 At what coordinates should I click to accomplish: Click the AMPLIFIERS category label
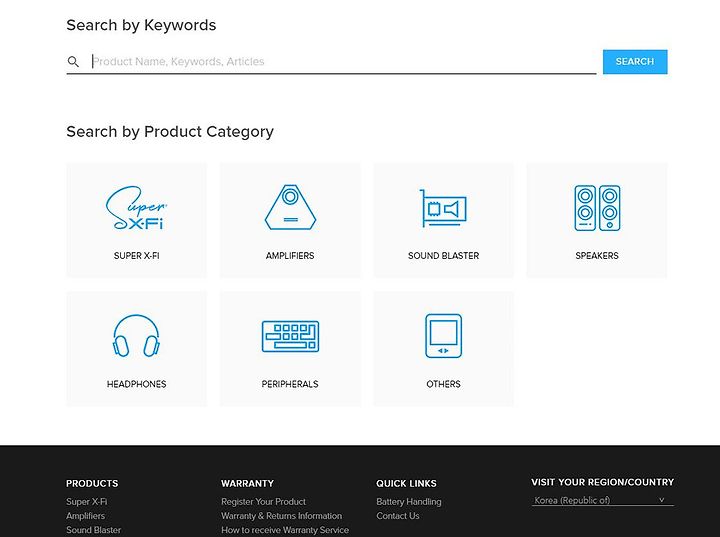coord(290,256)
